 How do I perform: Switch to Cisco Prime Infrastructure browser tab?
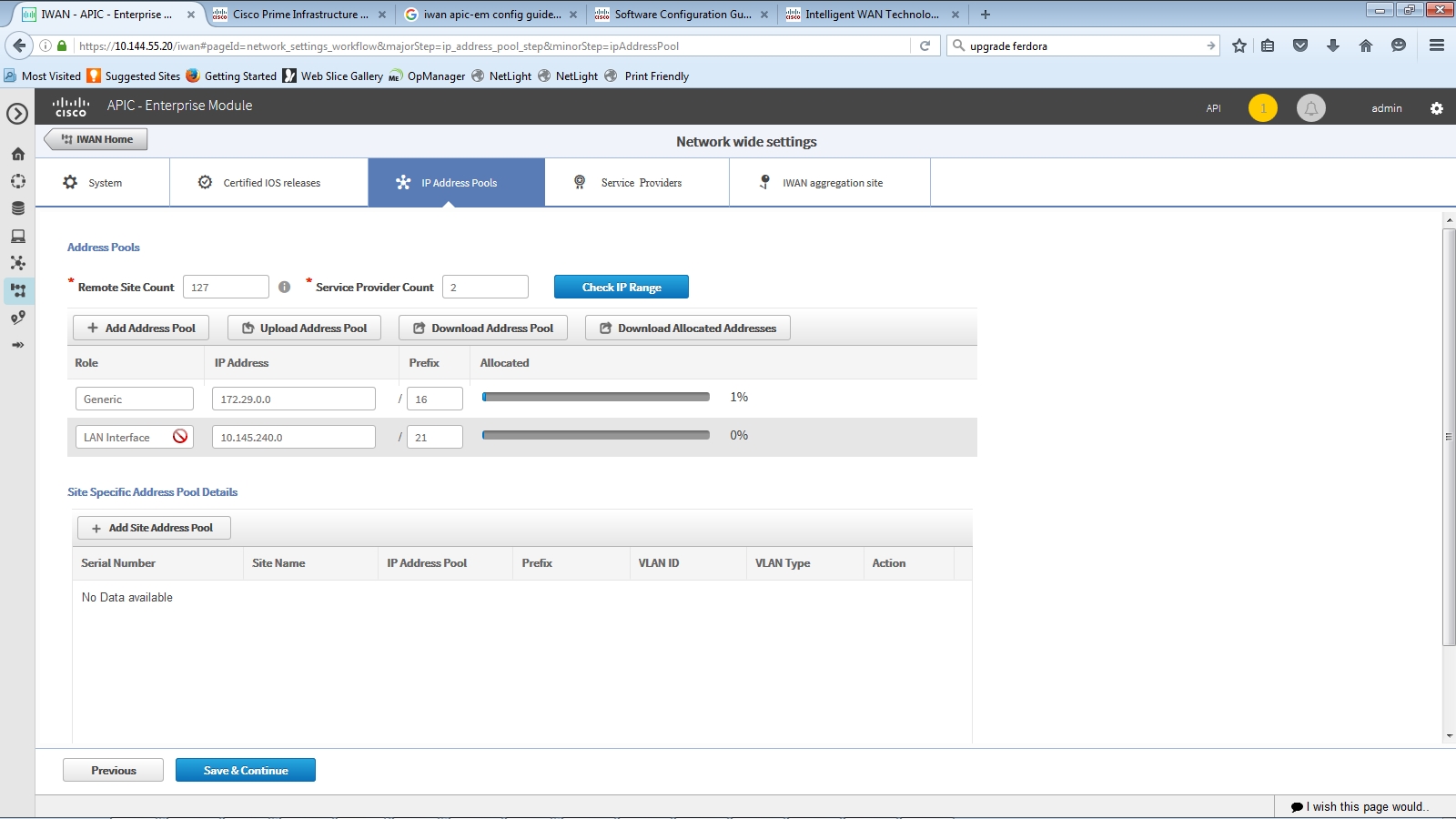[299, 15]
